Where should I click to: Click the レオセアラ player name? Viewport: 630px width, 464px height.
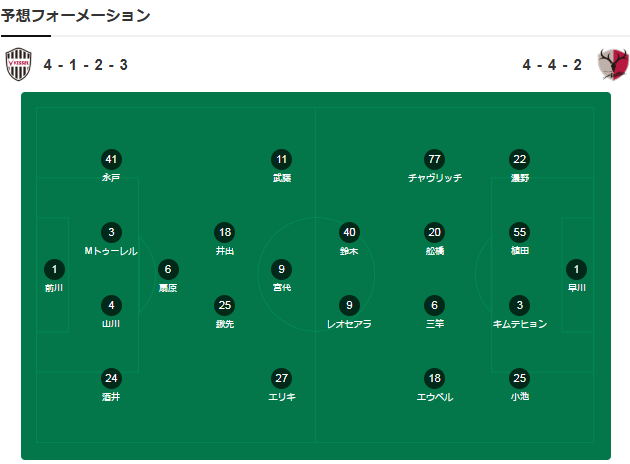(x=349, y=324)
